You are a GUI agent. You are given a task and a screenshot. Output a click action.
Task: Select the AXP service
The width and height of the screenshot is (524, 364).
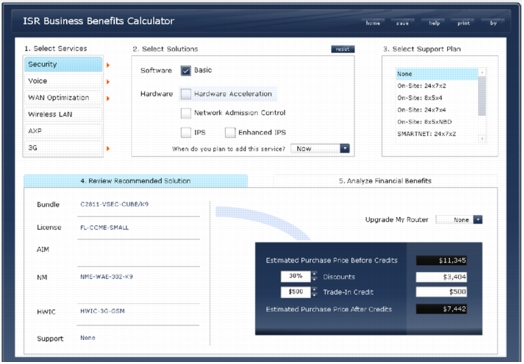pyautogui.click(x=63, y=131)
